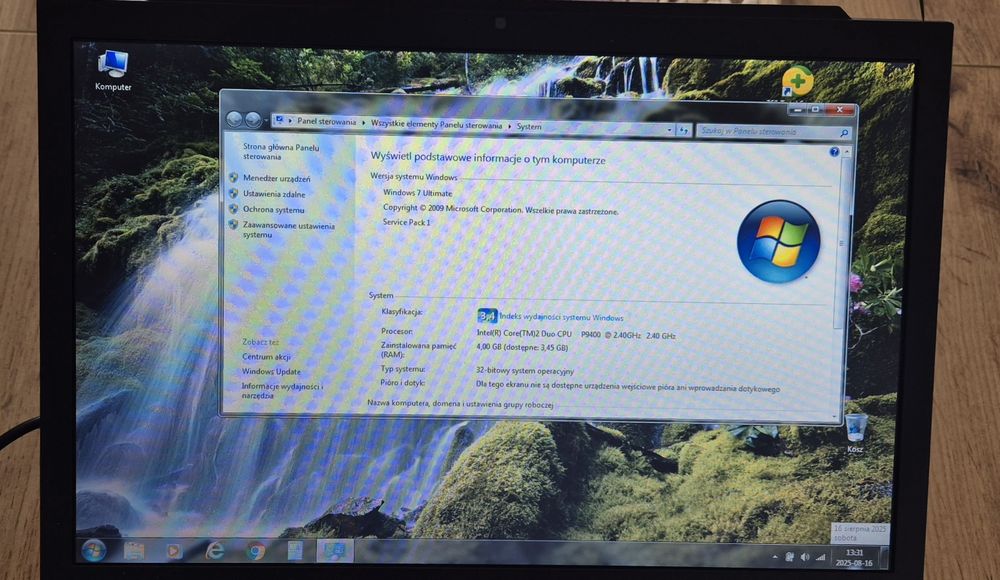Click the Wyświetl podstawowe informacje heading
This screenshot has height=580, width=1000.
click(x=488, y=158)
